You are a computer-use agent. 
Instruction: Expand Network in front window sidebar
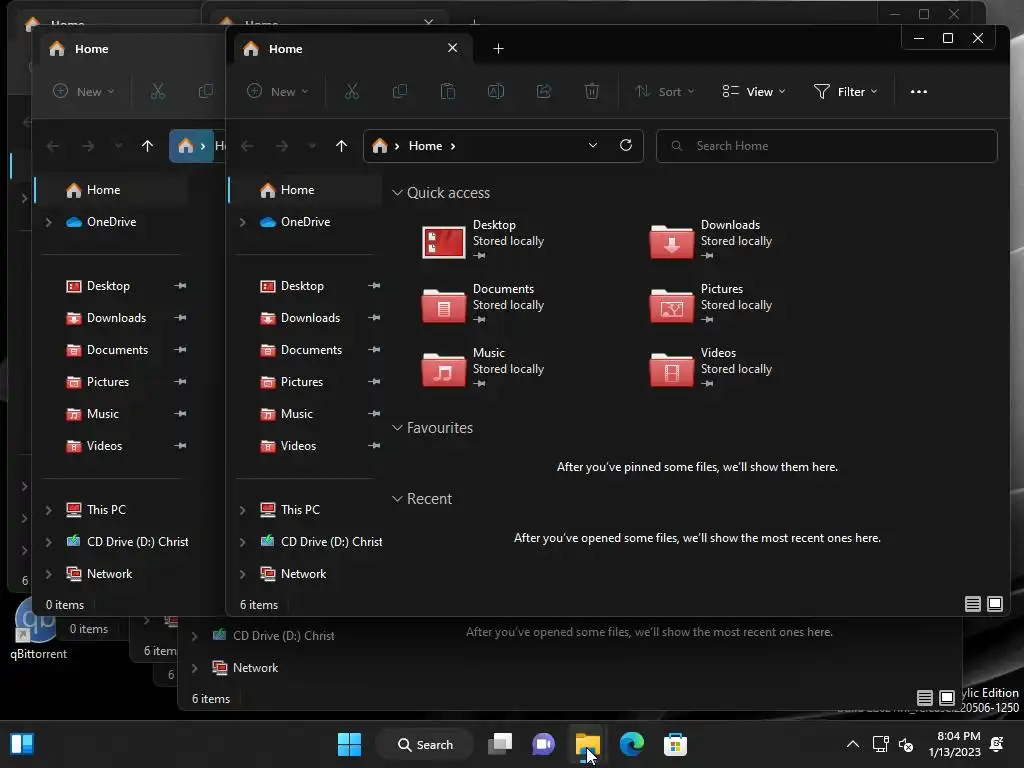pos(242,574)
